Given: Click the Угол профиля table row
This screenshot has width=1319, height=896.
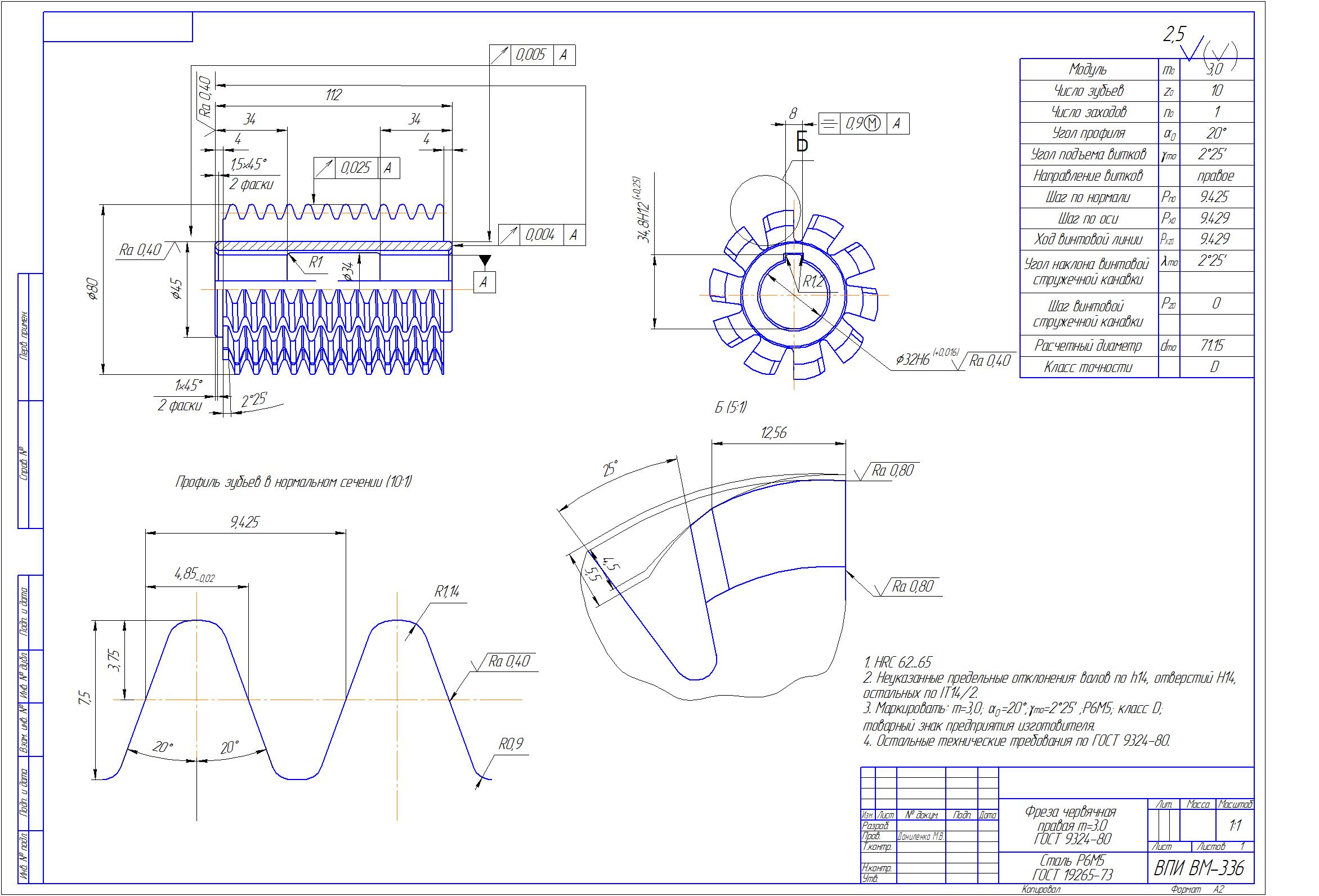Looking at the screenshot, I should click(x=1137, y=133).
